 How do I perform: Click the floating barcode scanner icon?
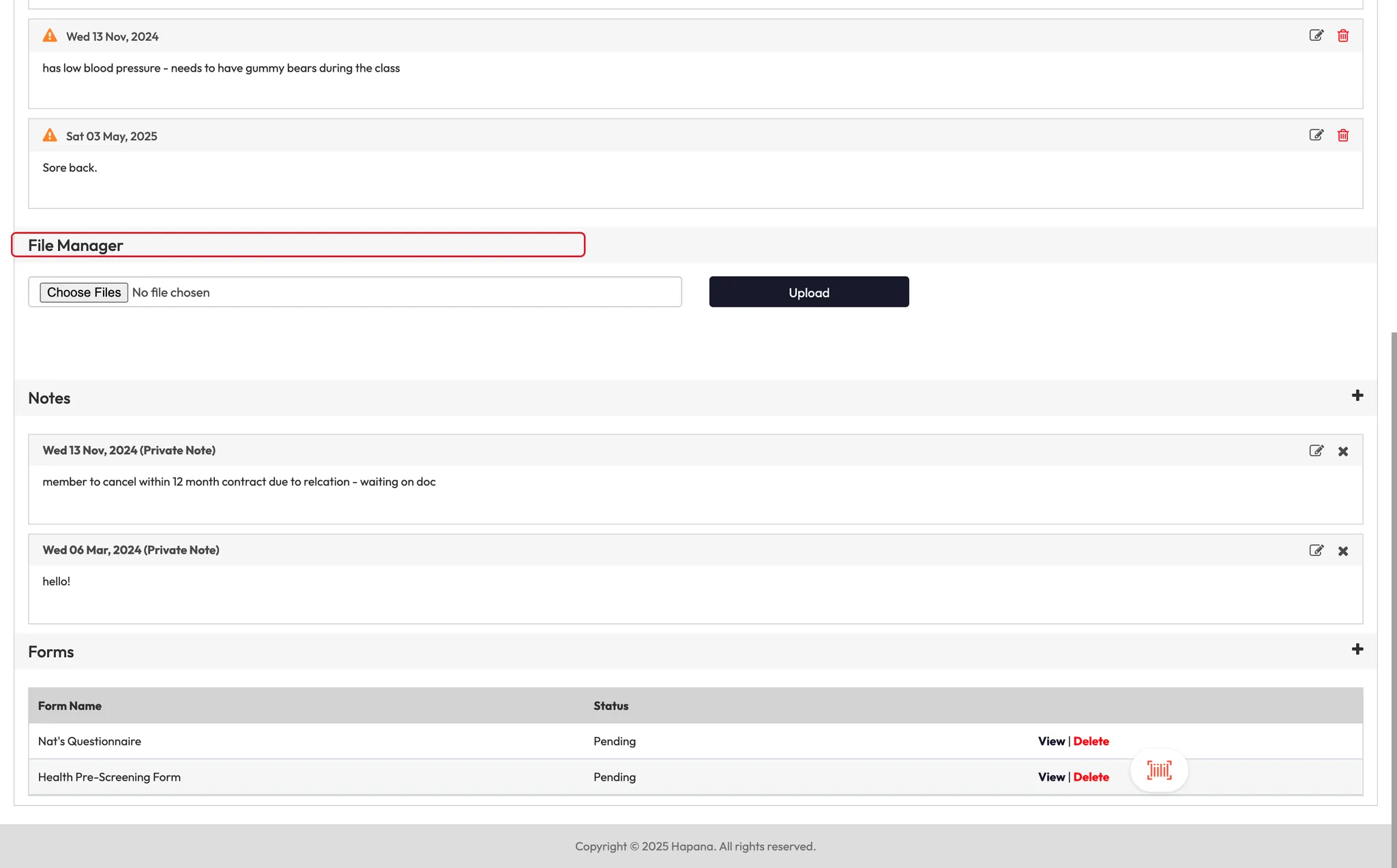[x=1159, y=770]
